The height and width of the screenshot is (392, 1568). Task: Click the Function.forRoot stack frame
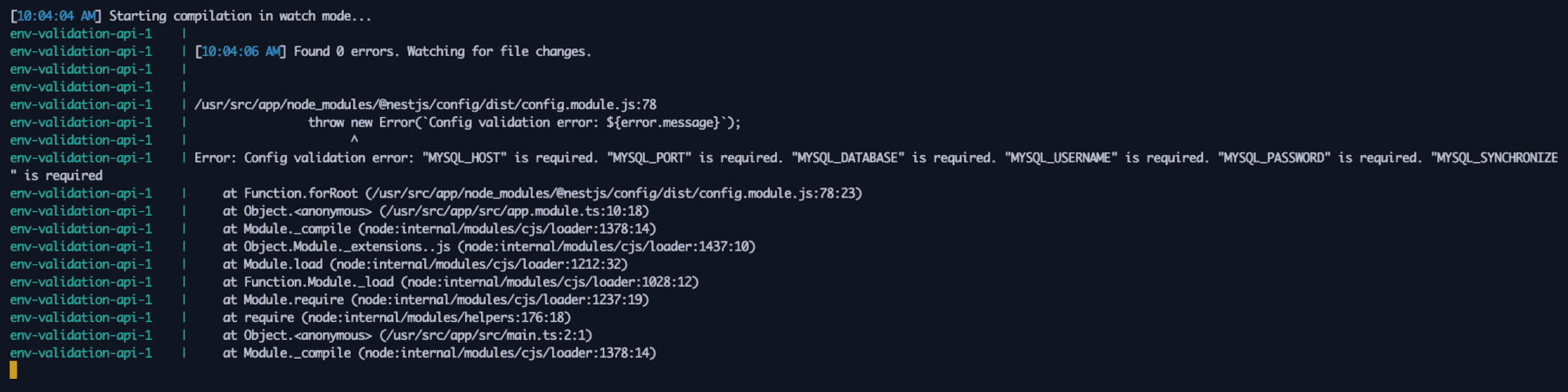(300, 194)
